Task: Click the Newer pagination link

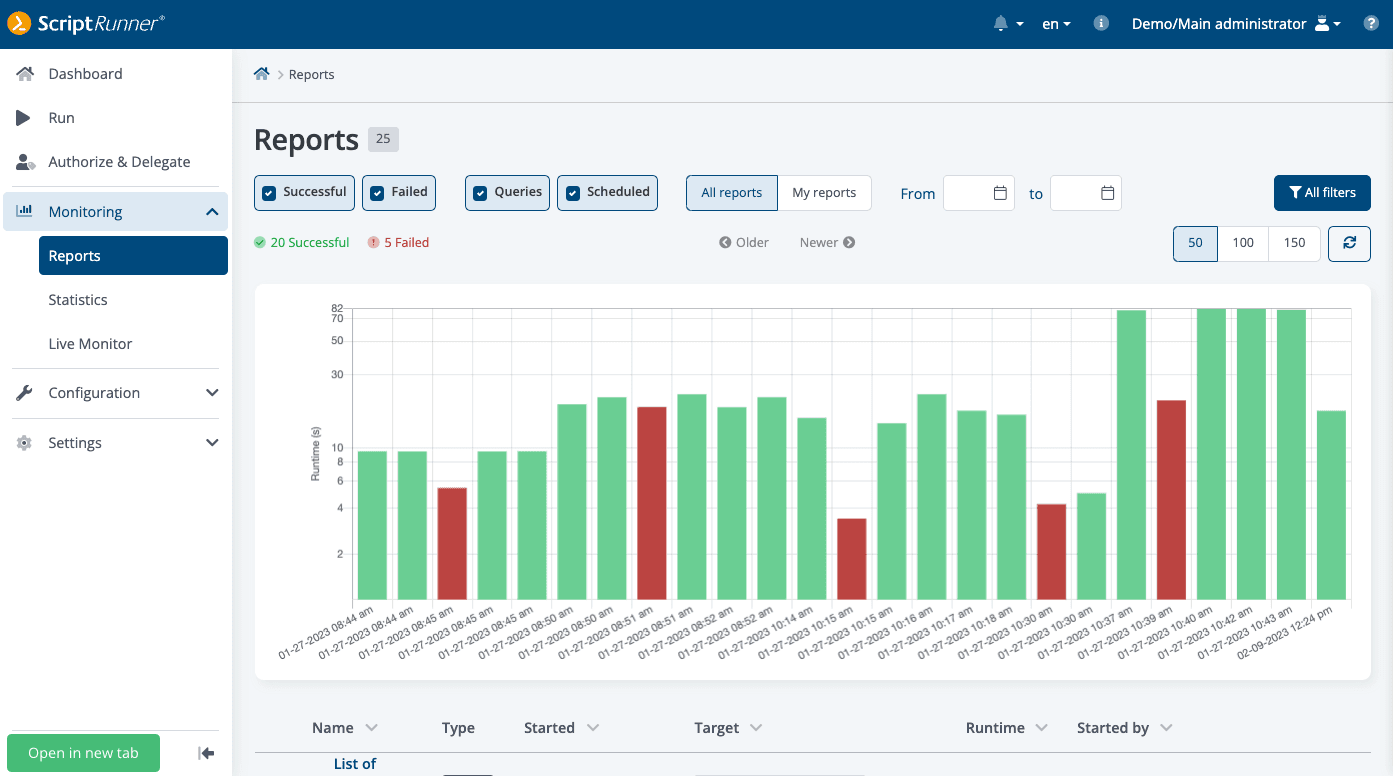Action: [x=826, y=242]
